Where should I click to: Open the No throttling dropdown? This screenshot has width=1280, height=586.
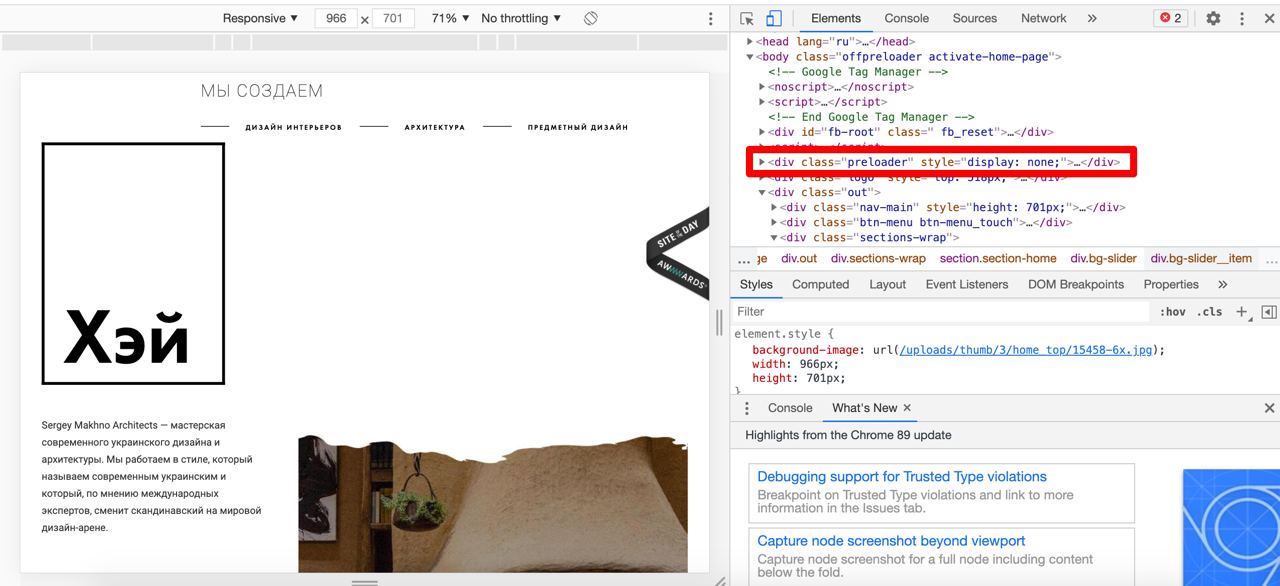click(521, 18)
